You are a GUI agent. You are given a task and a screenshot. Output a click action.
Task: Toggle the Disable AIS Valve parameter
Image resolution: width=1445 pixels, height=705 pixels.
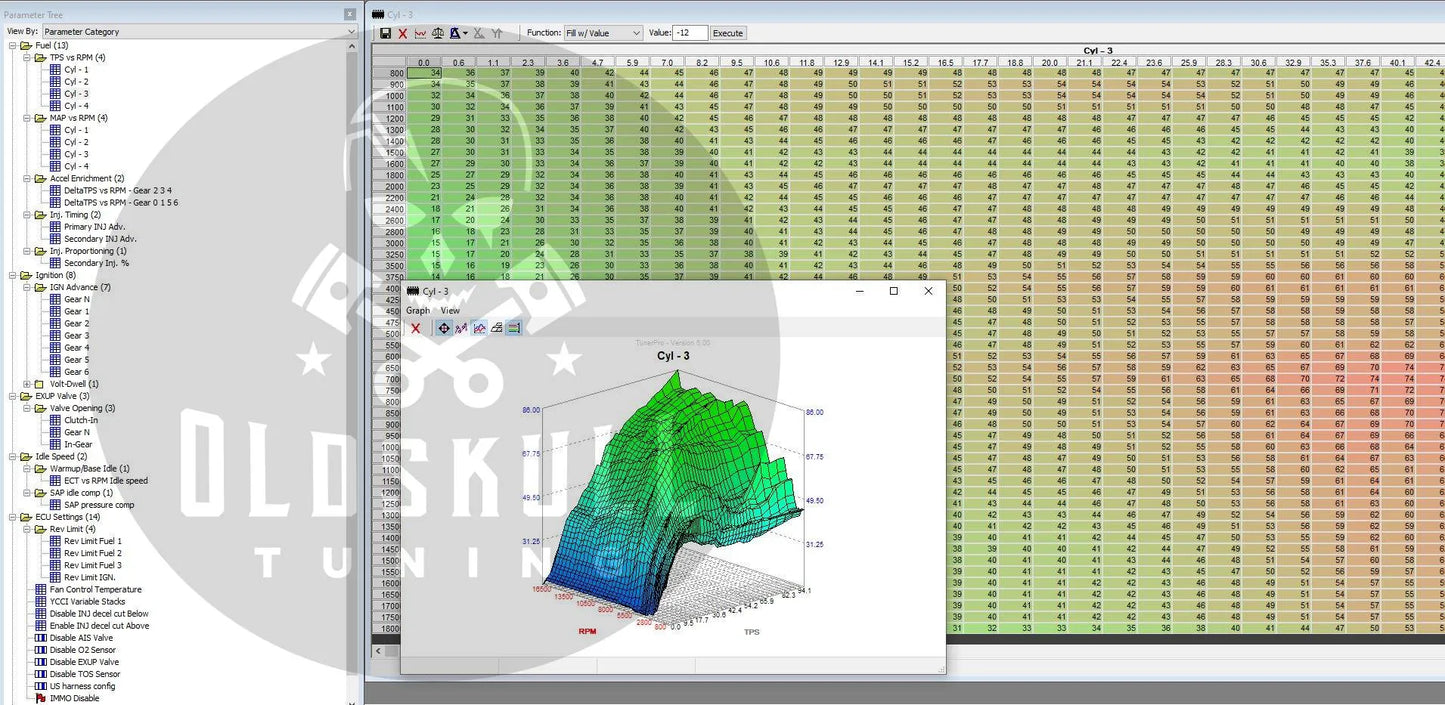(x=81, y=638)
